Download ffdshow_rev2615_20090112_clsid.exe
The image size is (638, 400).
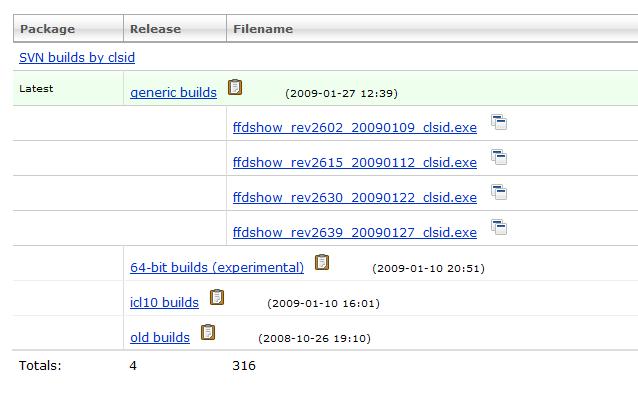[x=355, y=163]
